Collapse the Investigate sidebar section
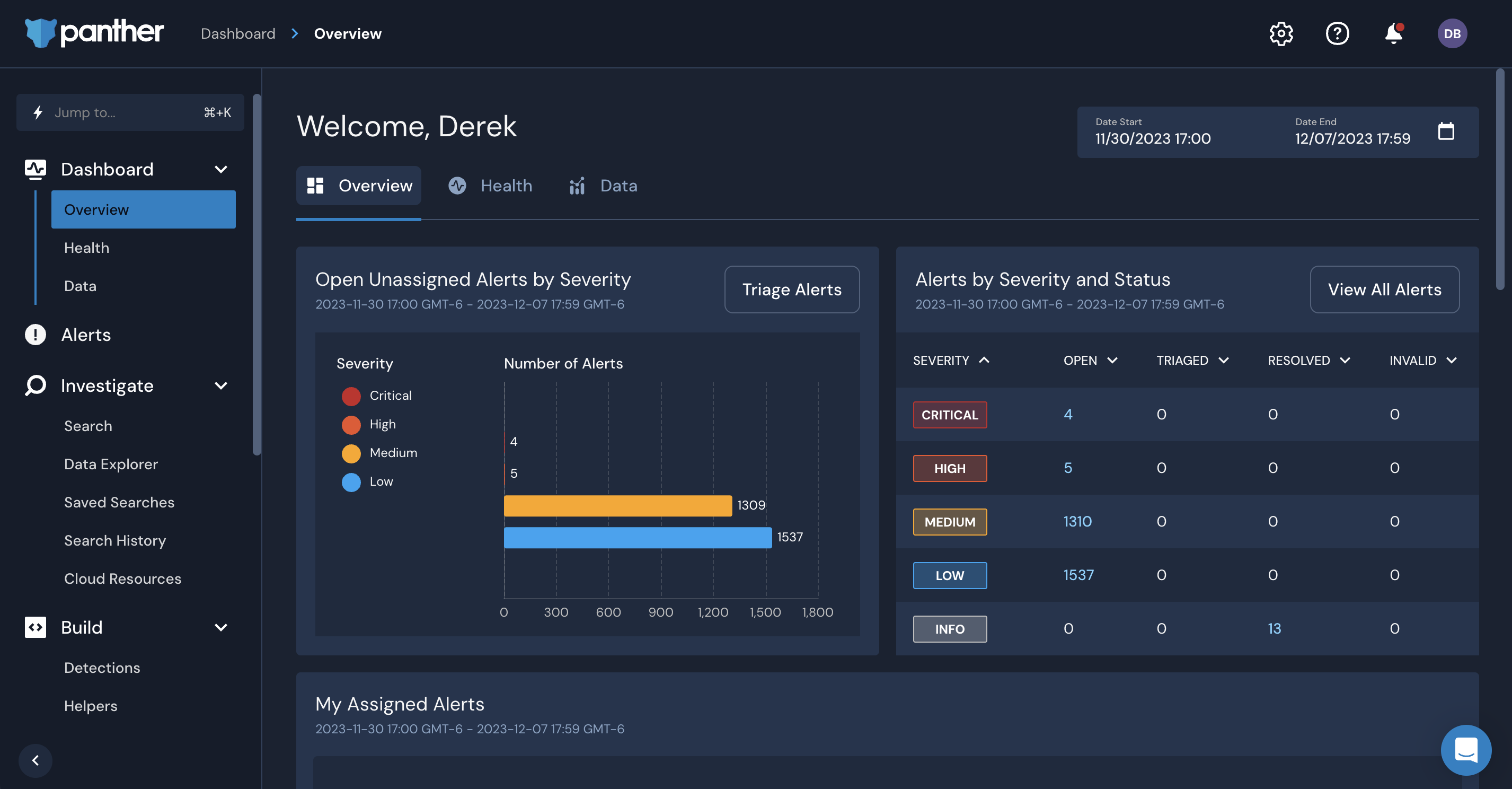 (x=220, y=385)
